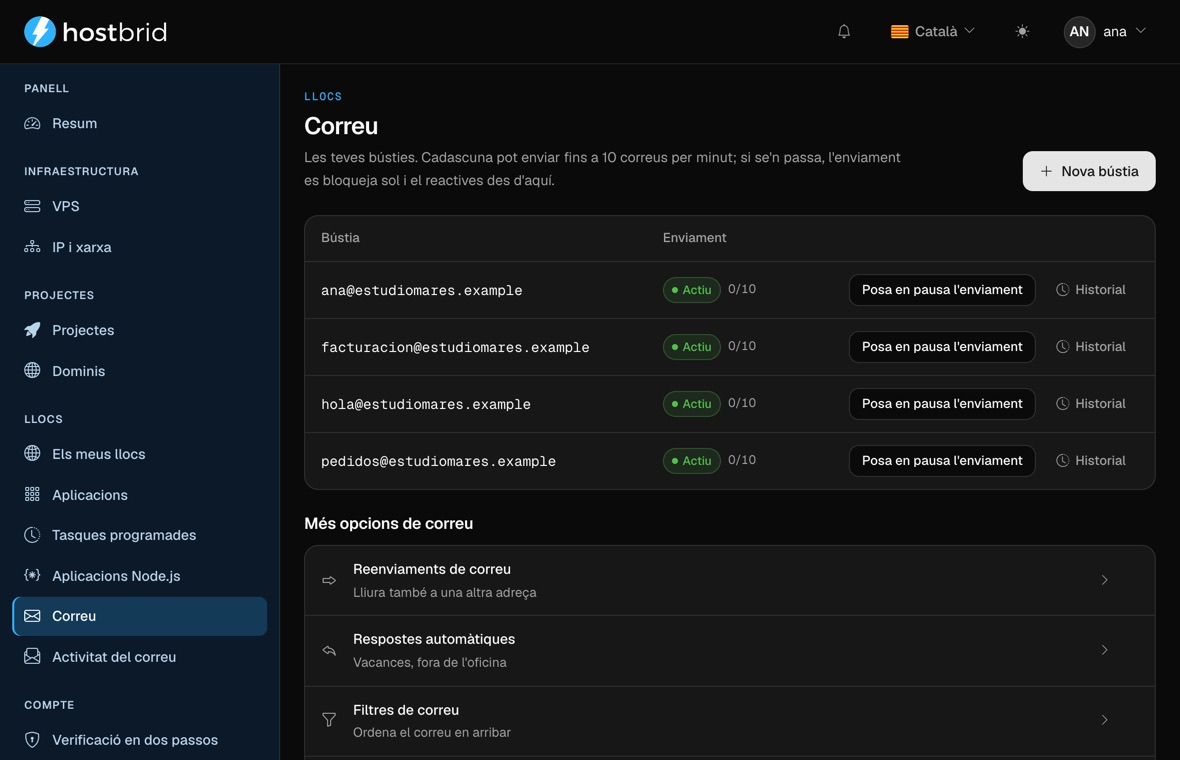Click the Activitat del correu icon
The height and width of the screenshot is (760, 1180).
coord(32,657)
